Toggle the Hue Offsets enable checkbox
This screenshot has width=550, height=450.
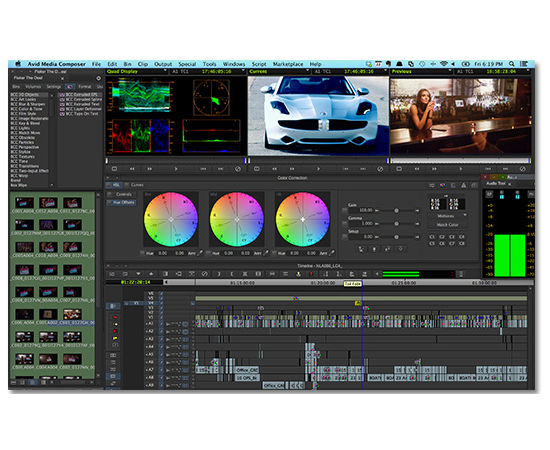(110, 202)
